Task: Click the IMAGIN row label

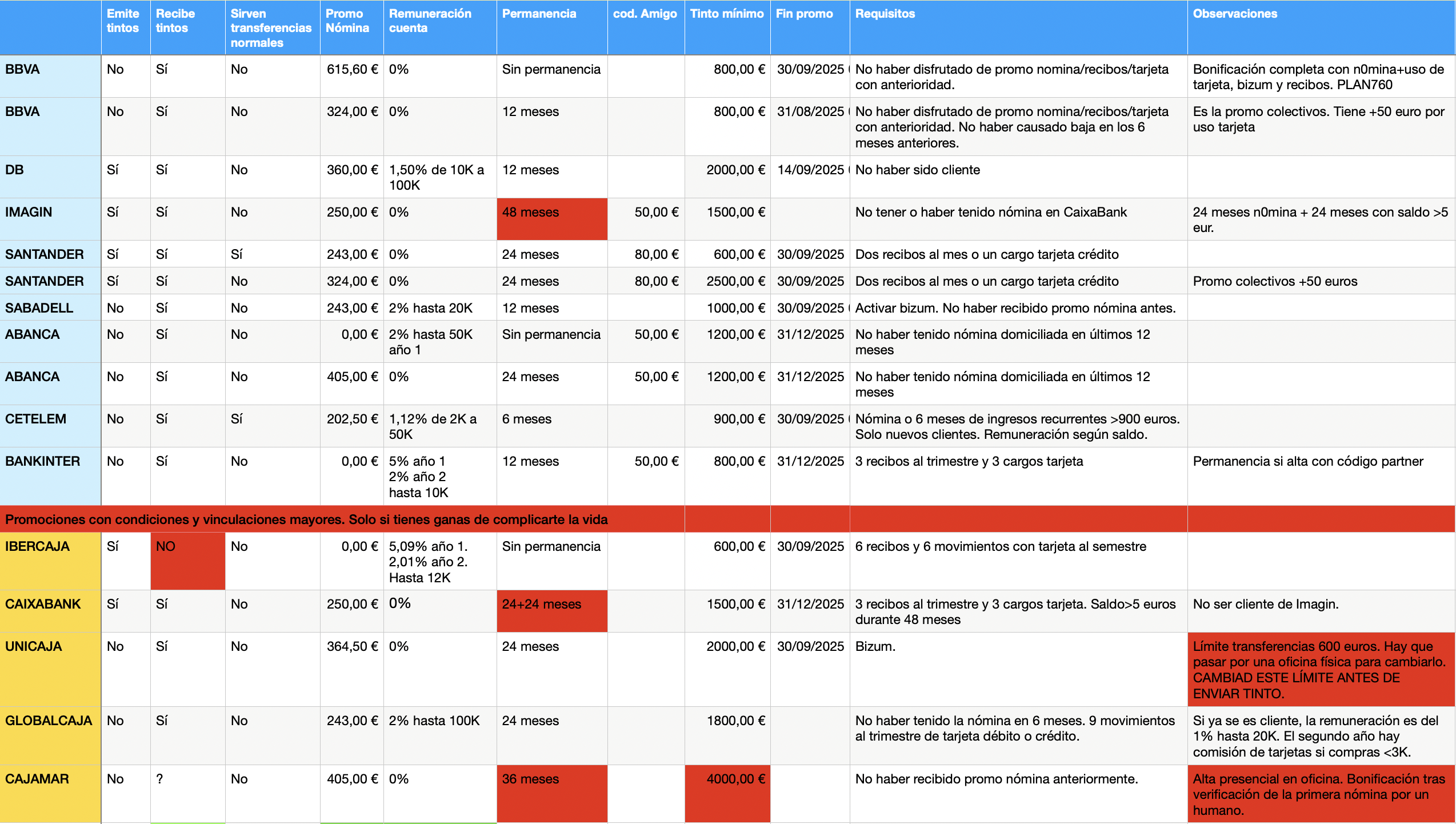Action: pyautogui.click(x=50, y=219)
